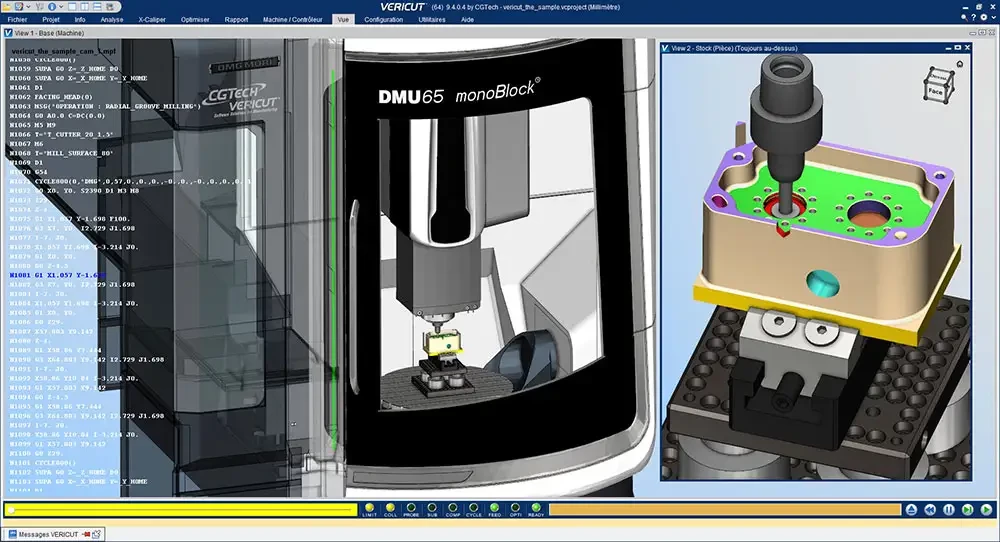Click the blue info circle icon

pos(52,6)
